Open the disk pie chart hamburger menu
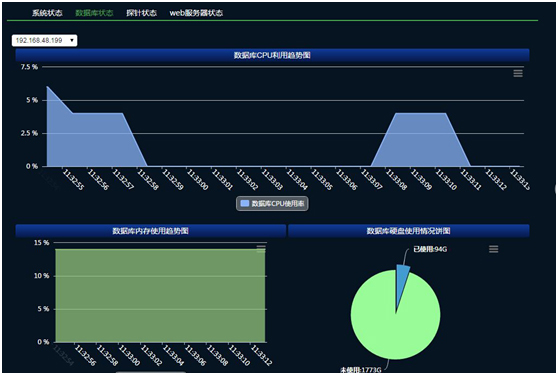 pyautogui.click(x=493, y=249)
